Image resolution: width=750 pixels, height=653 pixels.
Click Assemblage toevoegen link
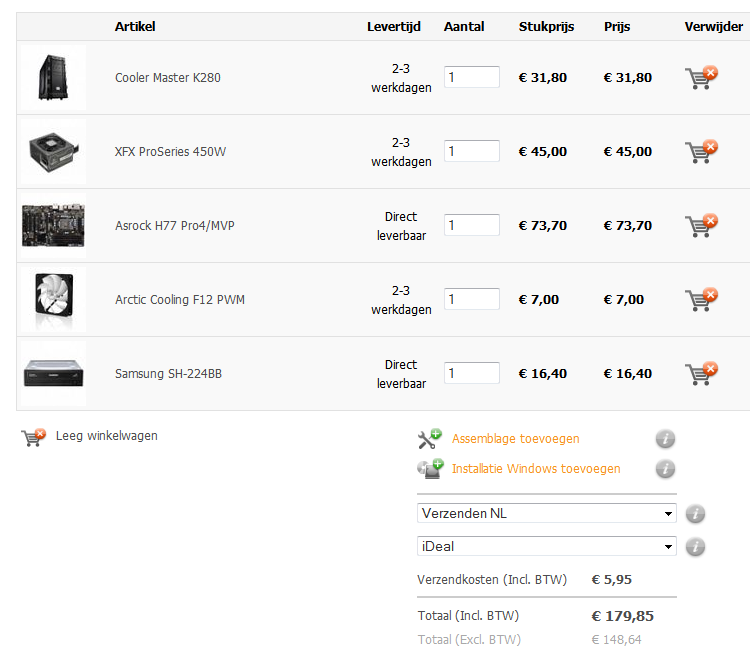516,439
